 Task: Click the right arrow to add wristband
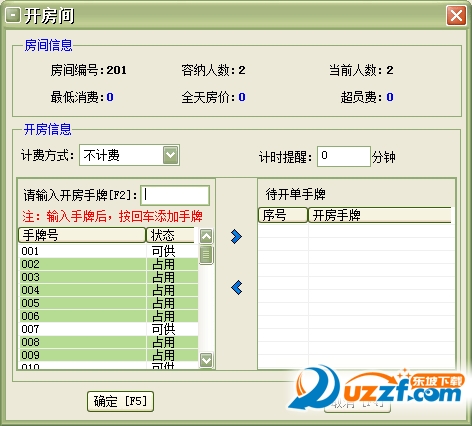point(236,237)
